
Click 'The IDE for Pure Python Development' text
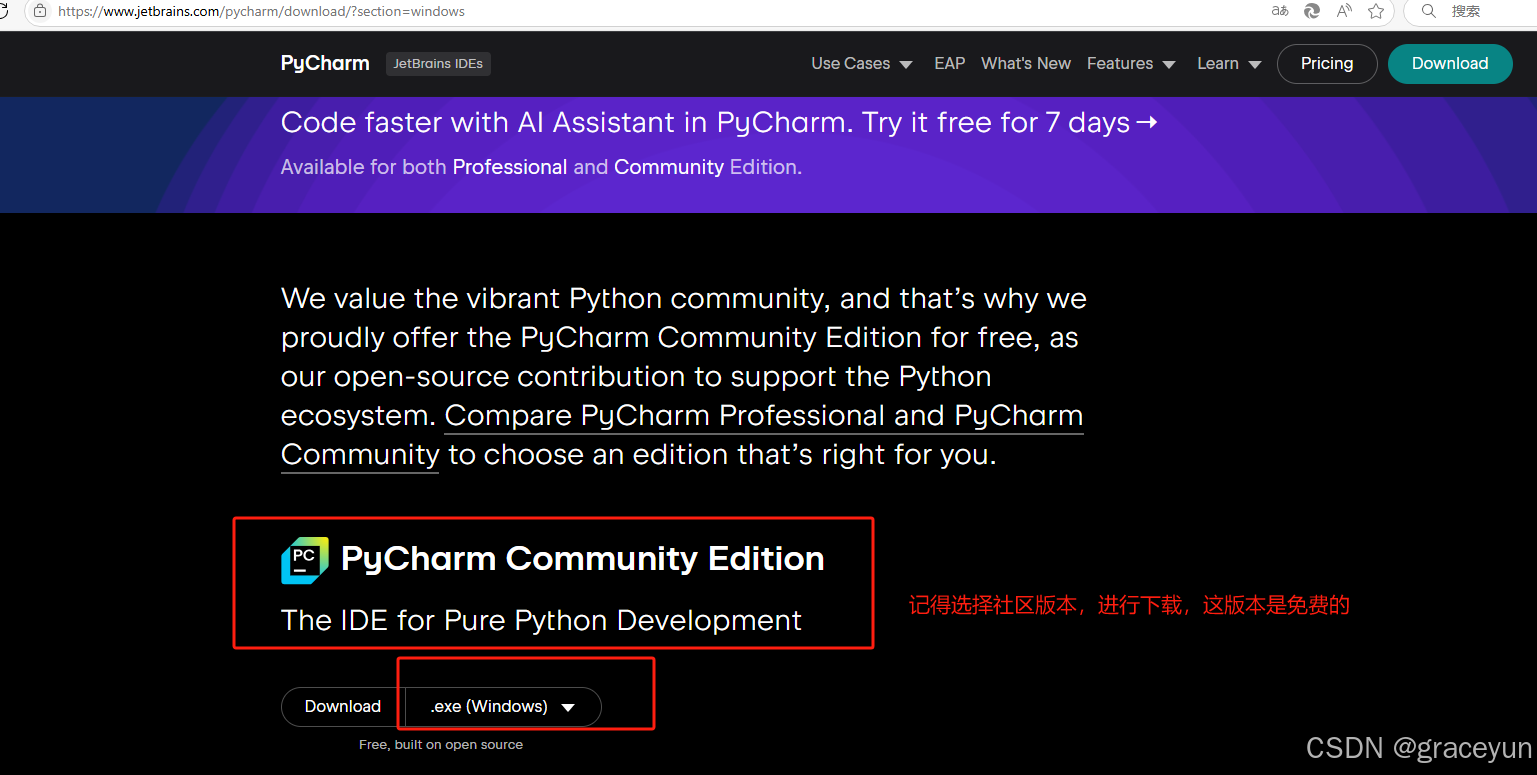point(541,620)
